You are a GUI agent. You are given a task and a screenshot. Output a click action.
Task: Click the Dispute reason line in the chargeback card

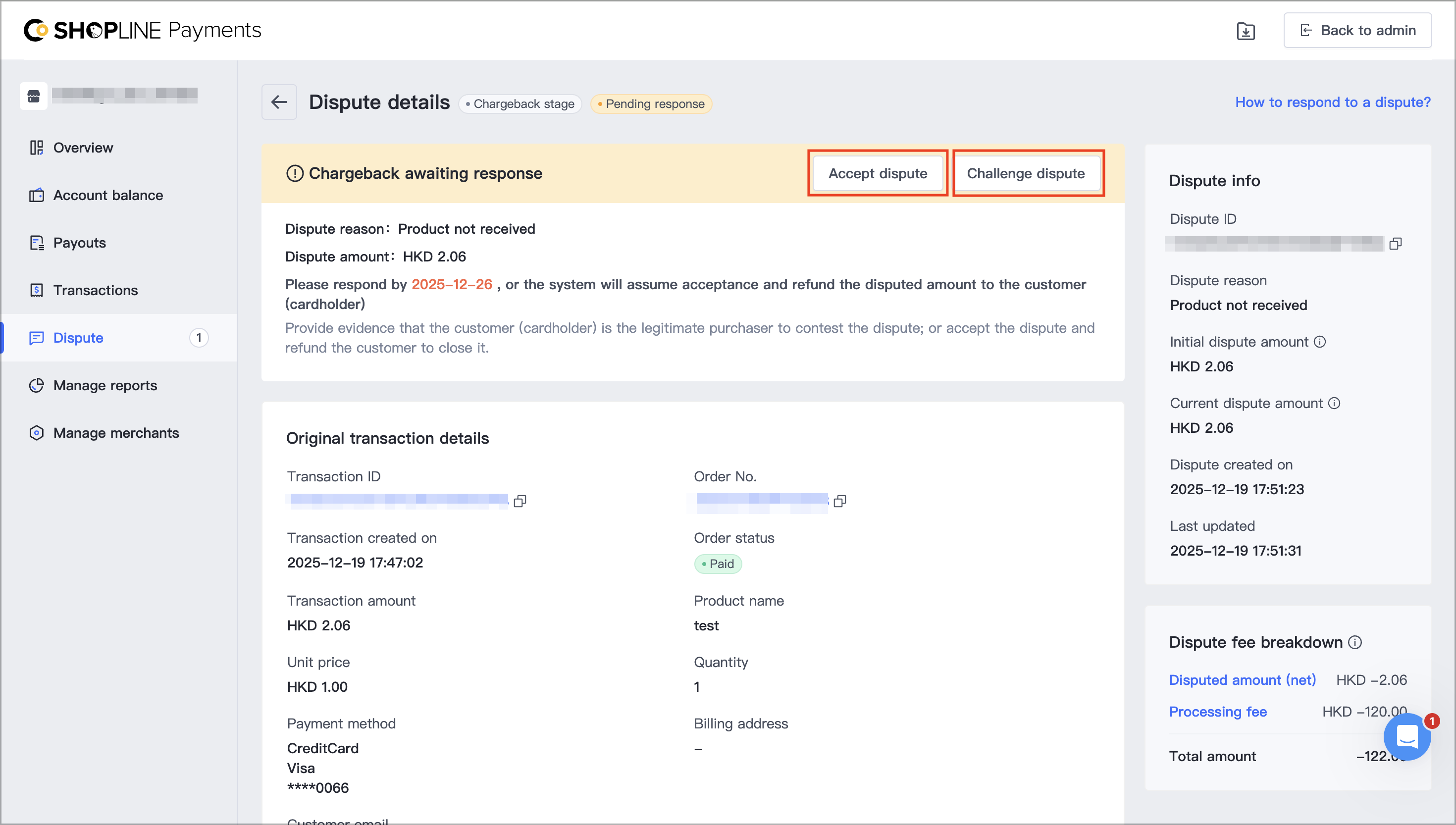[x=410, y=229]
